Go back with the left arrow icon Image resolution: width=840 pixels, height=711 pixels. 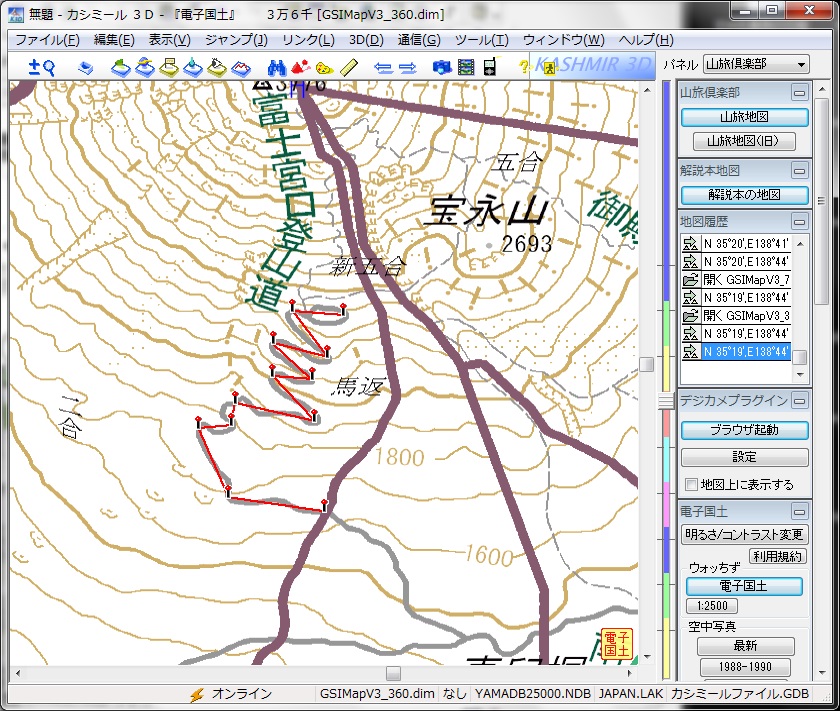(x=383, y=68)
